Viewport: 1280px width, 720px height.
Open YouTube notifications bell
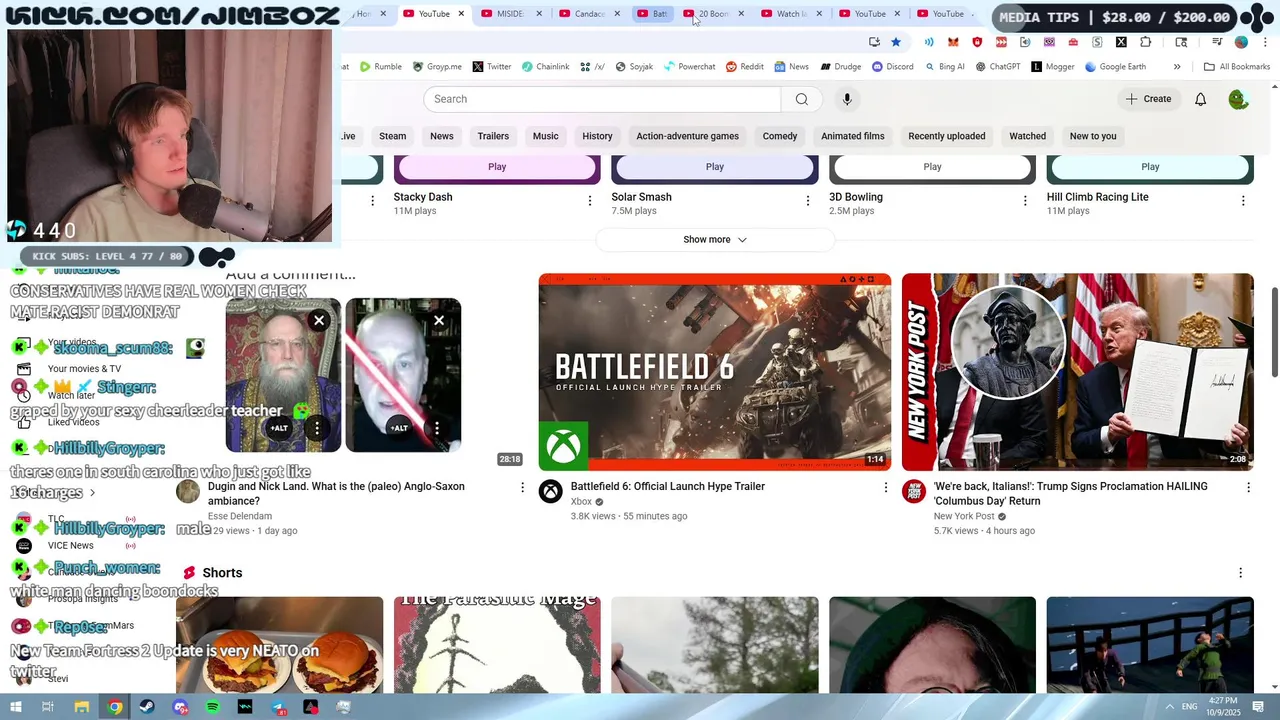pyautogui.click(x=1201, y=99)
